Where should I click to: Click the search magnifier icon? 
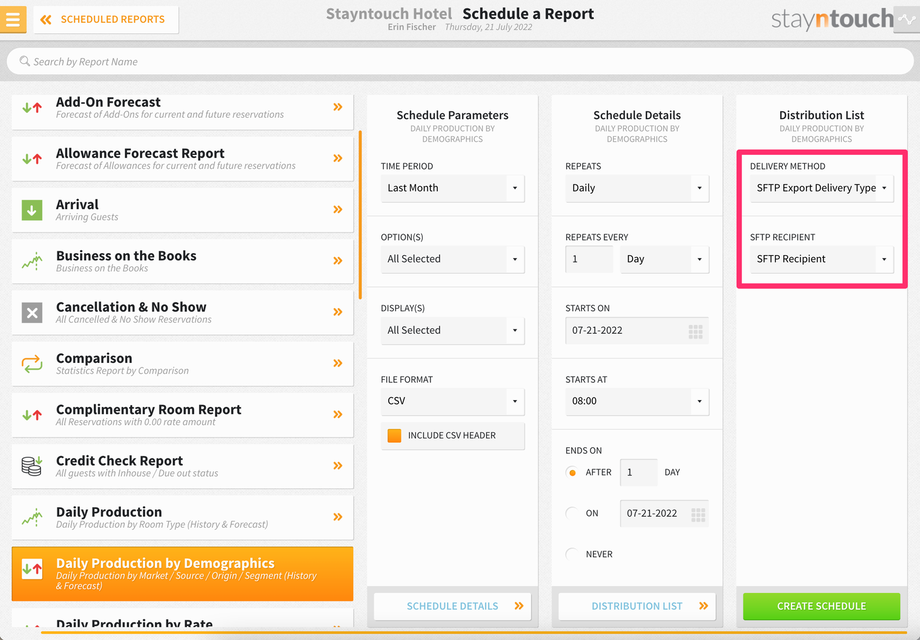[24, 61]
